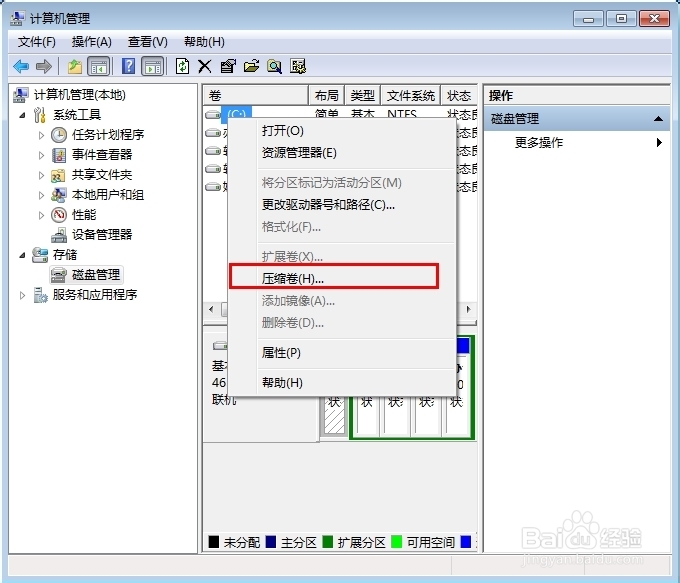Open the 更多操作 submenu arrow
This screenshot has height=583, width=680.
point(659,142)
